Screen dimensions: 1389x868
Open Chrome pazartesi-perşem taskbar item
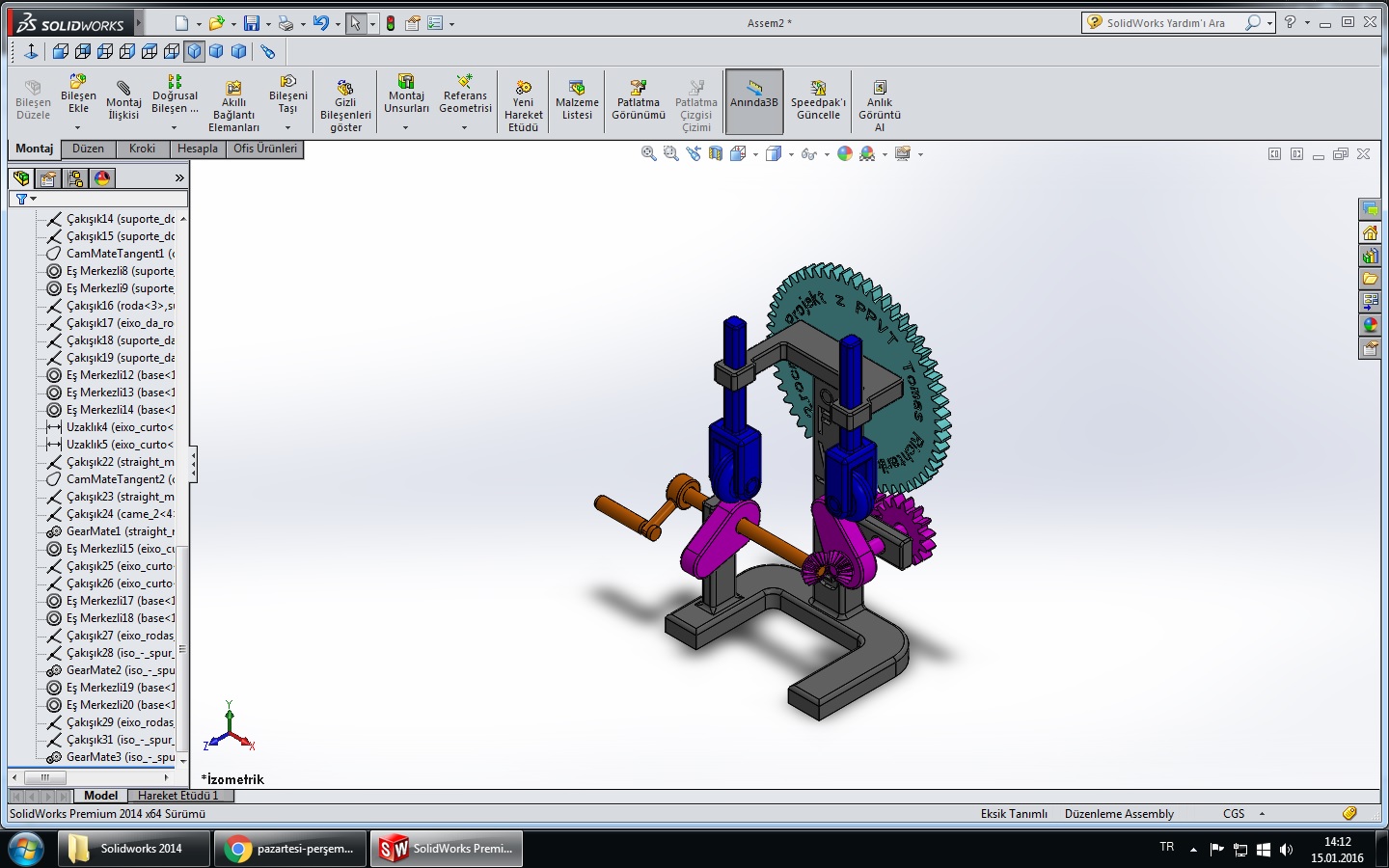tap(290, 849)
